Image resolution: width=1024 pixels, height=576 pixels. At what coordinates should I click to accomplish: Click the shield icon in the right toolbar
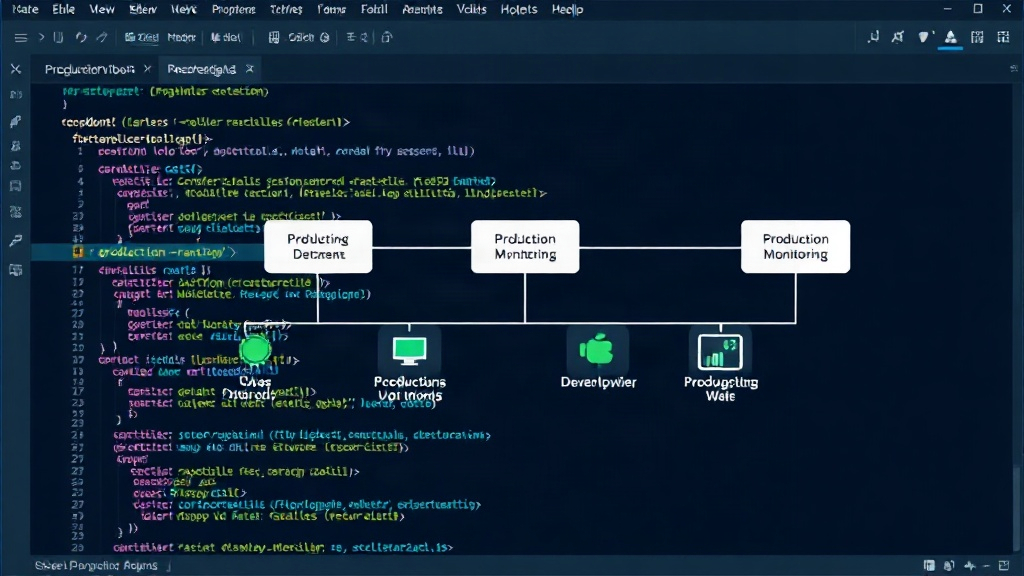pyautogui.click(x=924, y=37)
